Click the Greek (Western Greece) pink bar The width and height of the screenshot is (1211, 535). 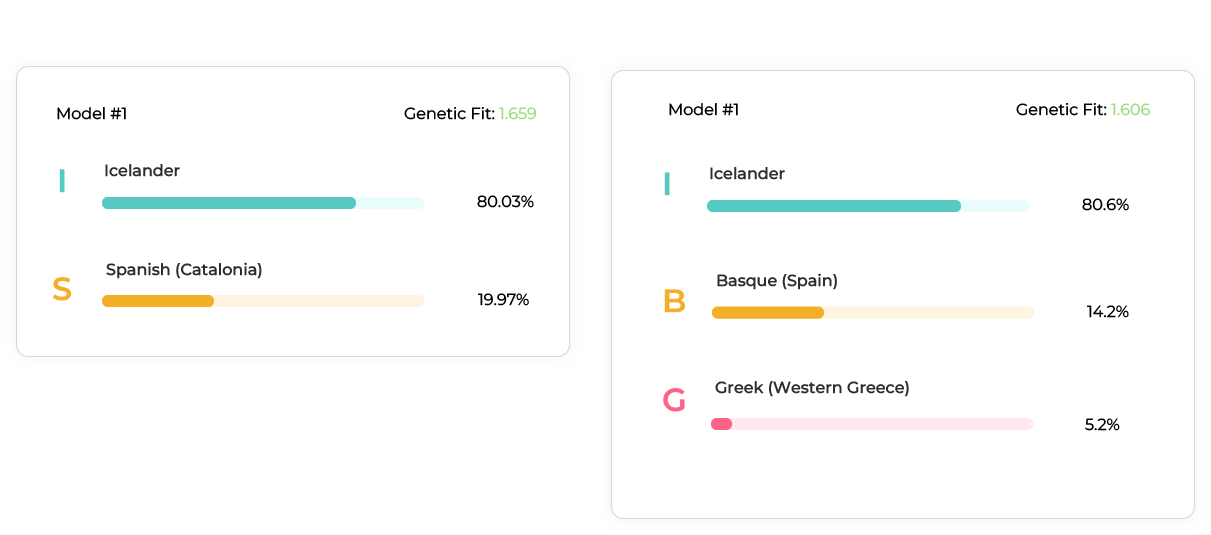(872, 424)
